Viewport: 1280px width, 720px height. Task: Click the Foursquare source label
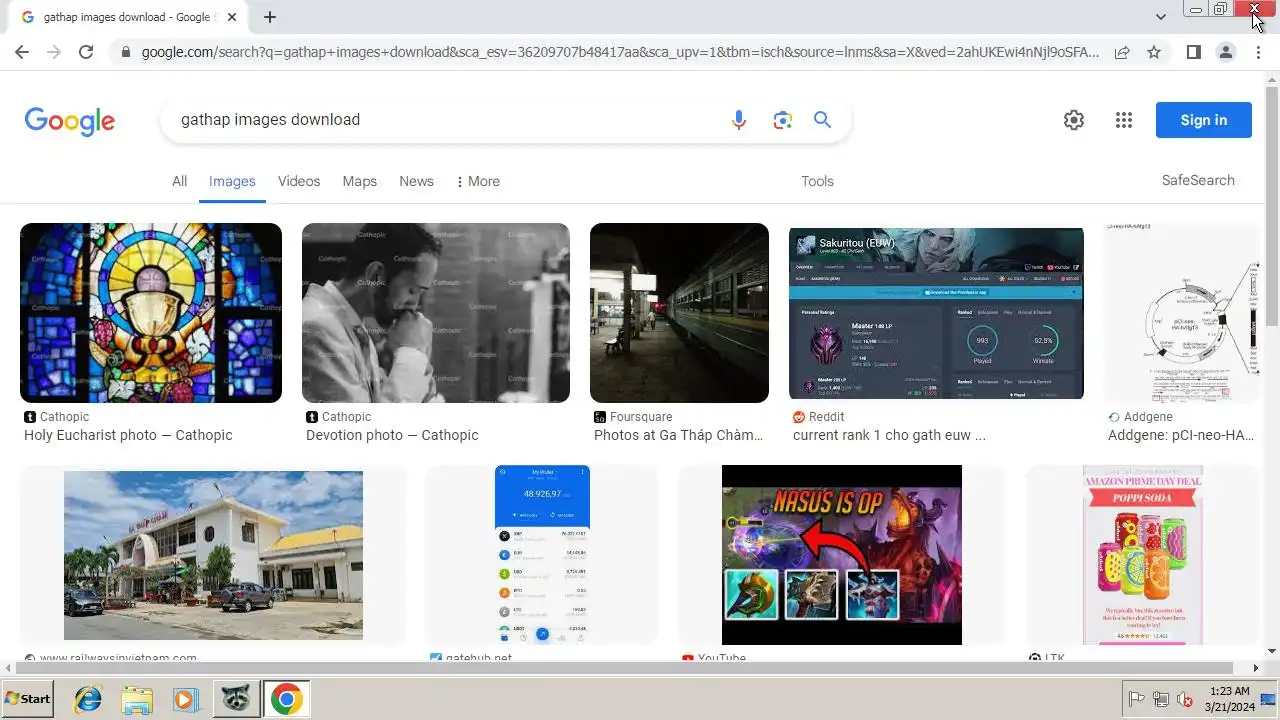[641, 417]
